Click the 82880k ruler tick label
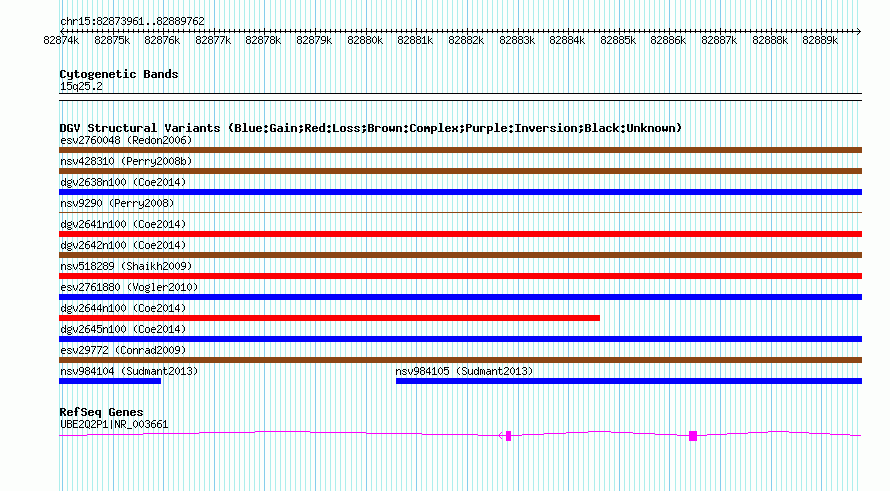Viewport: 890px width, 491px height. [x=365, y=40]
